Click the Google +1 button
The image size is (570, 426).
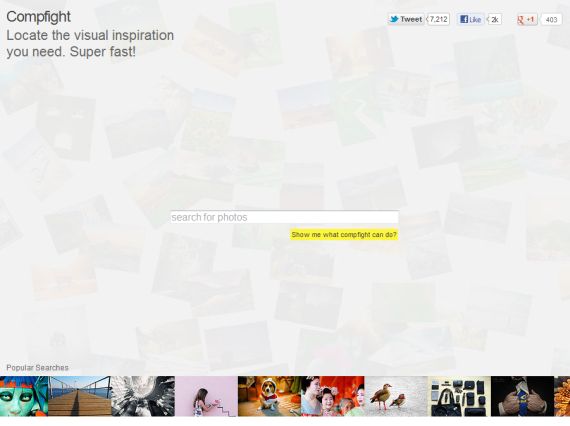click(527, 20)
